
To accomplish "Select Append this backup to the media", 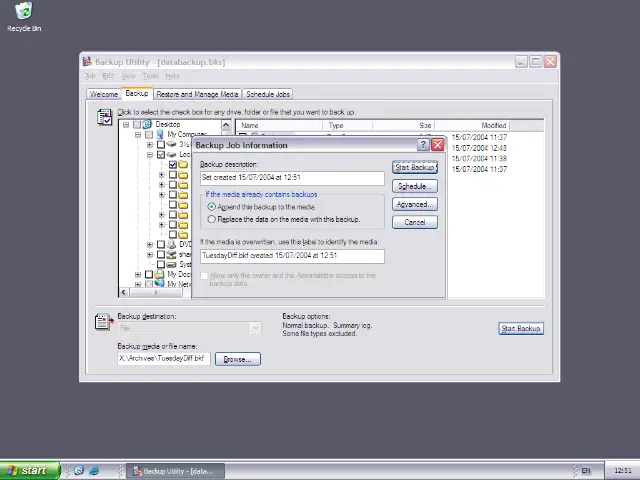I will click(212, 207).
